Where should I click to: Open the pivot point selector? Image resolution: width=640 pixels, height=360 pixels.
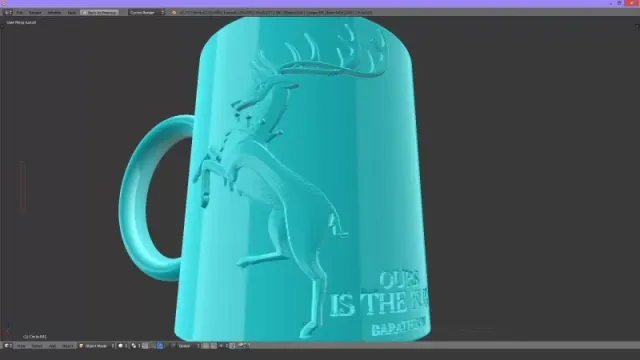click(136, 346)
